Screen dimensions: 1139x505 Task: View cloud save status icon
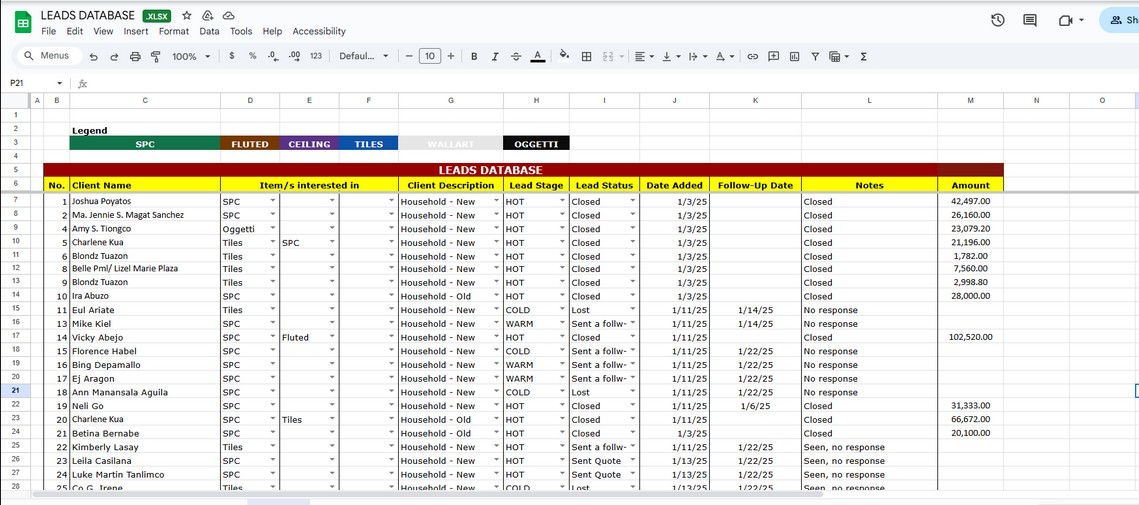[229, 15]
